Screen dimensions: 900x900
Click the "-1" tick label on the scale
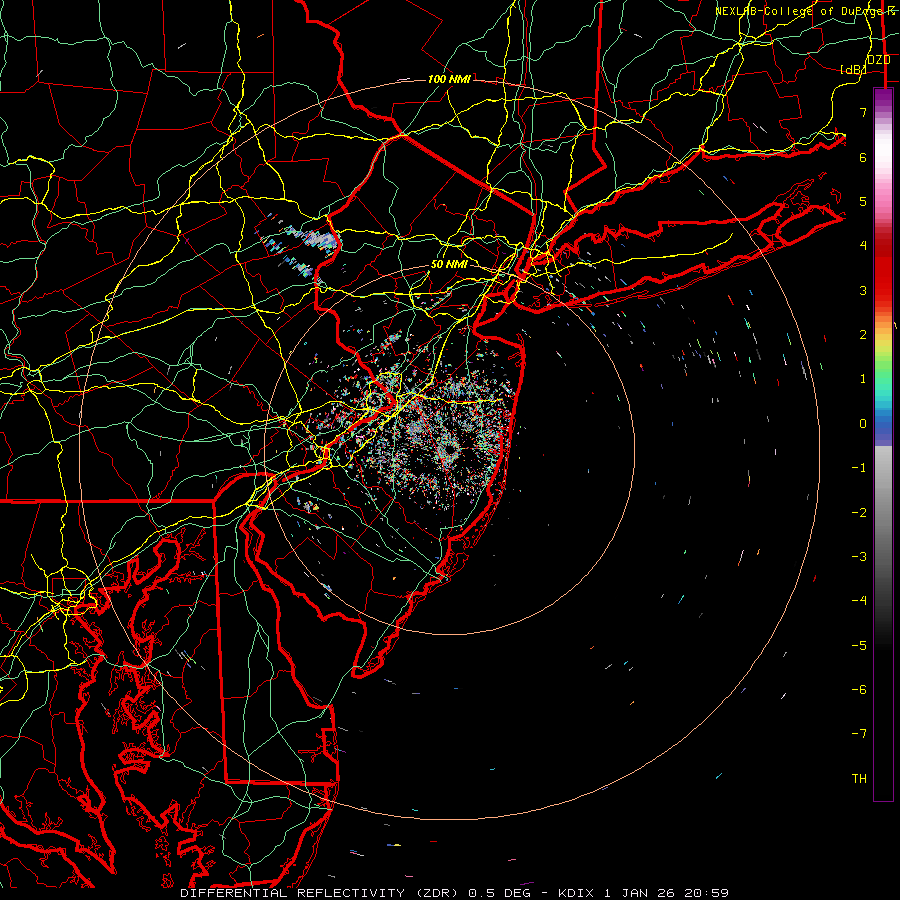tap(859, 468)
